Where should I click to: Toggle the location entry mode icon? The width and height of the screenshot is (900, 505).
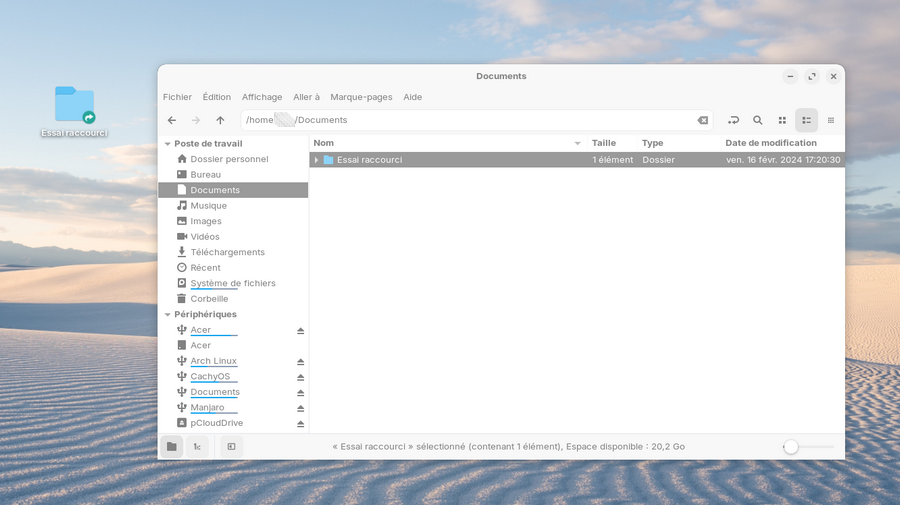coord(733,120)
